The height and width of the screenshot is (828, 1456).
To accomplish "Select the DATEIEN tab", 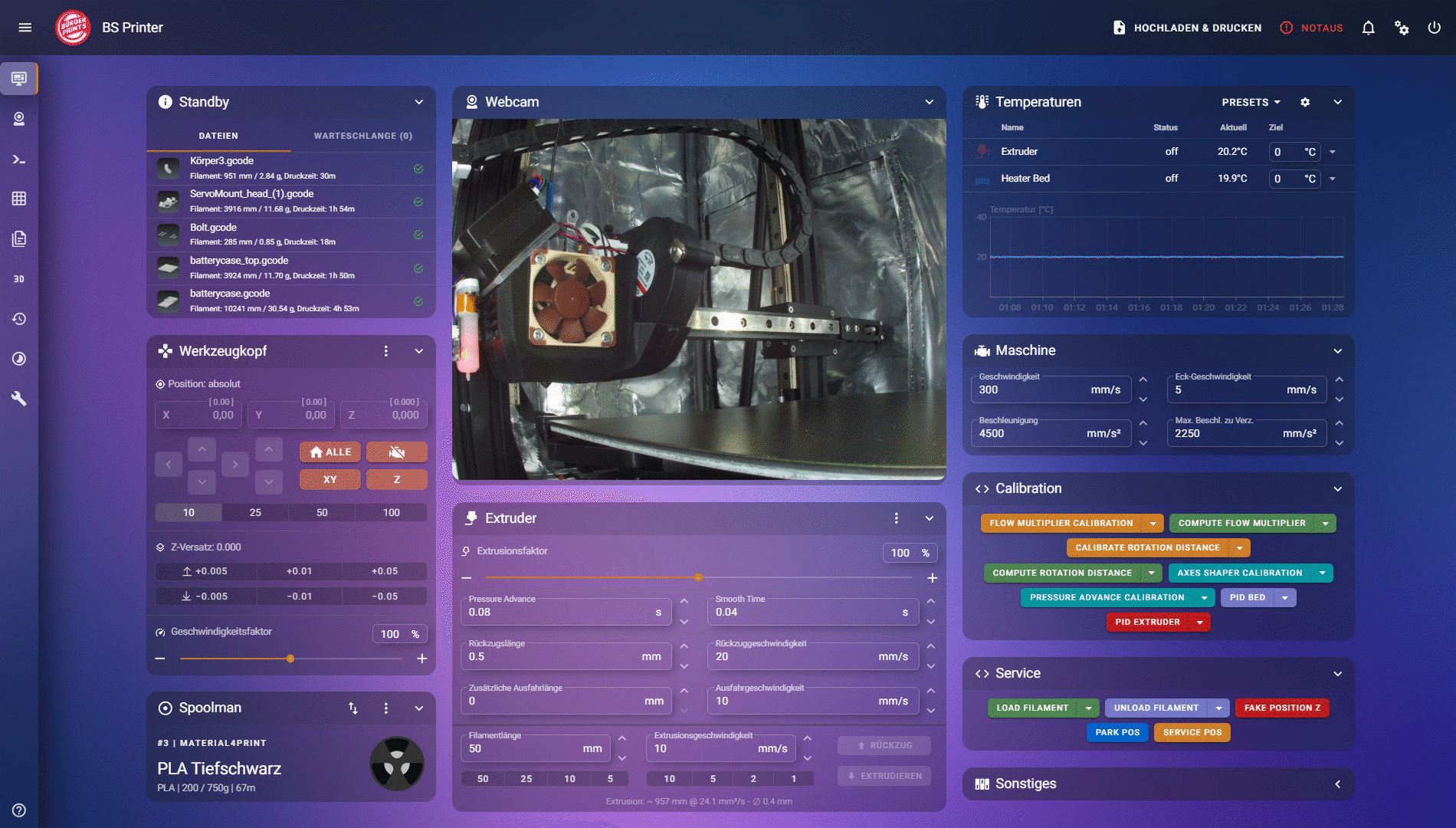I will coord(218,136).
